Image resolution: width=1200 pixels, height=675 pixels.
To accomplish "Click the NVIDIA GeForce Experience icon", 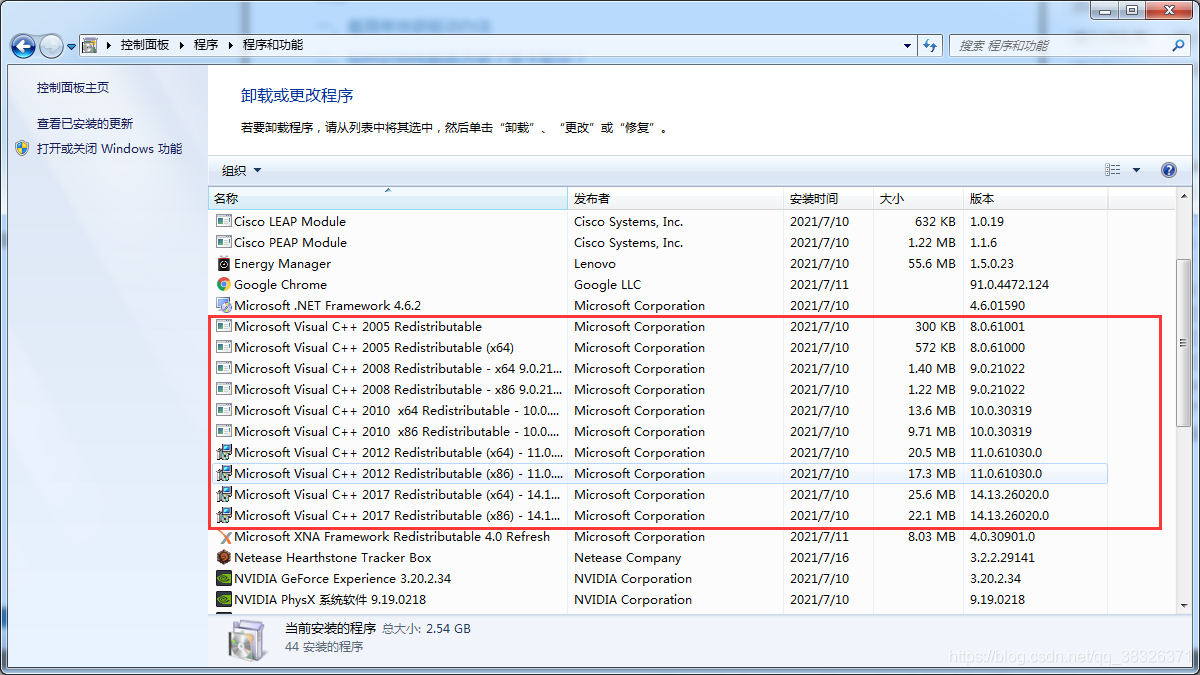I will 224,579.
